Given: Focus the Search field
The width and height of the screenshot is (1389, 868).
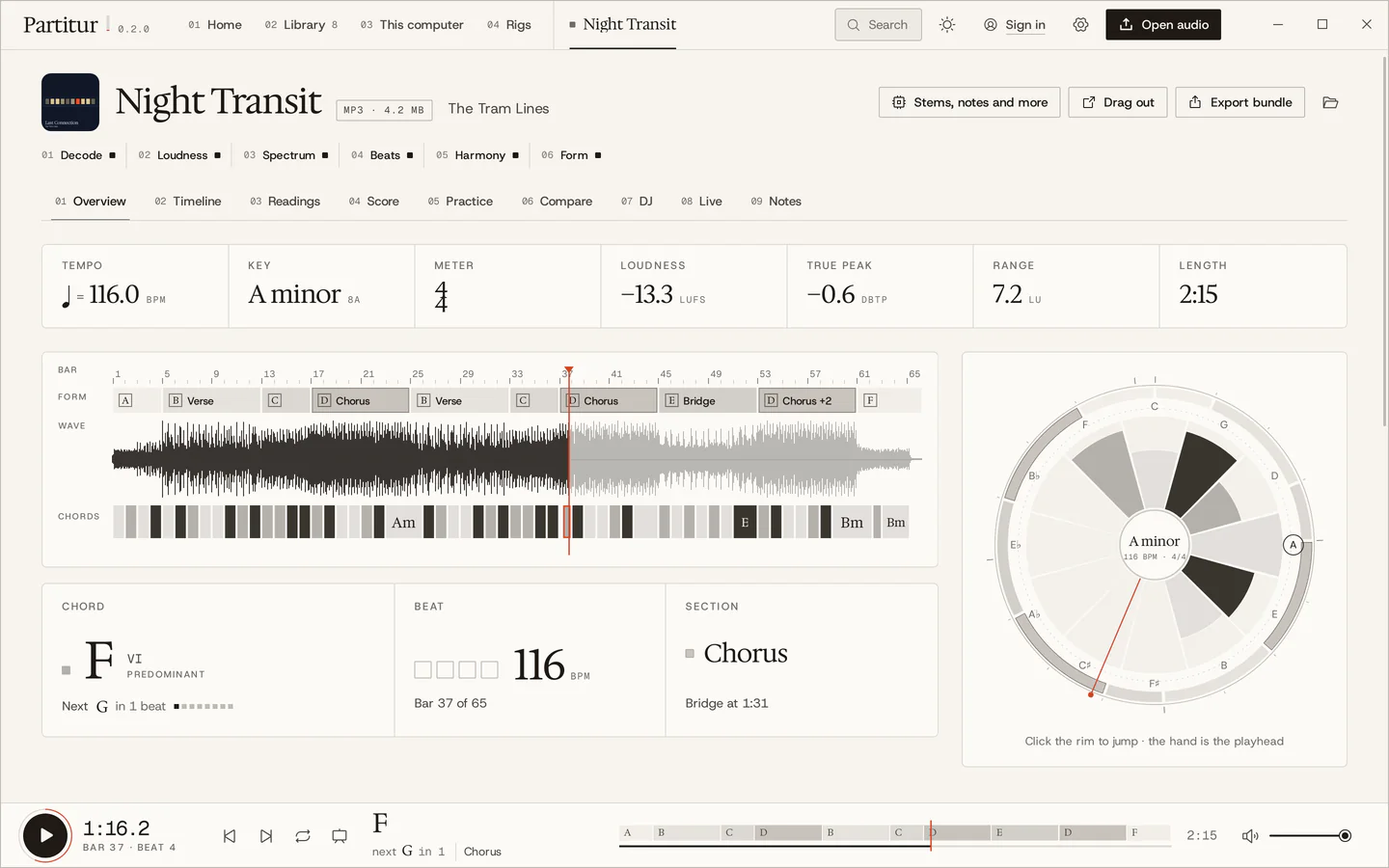Looking at the screenshot, I should pyautogui.click(x=878, y=25).
